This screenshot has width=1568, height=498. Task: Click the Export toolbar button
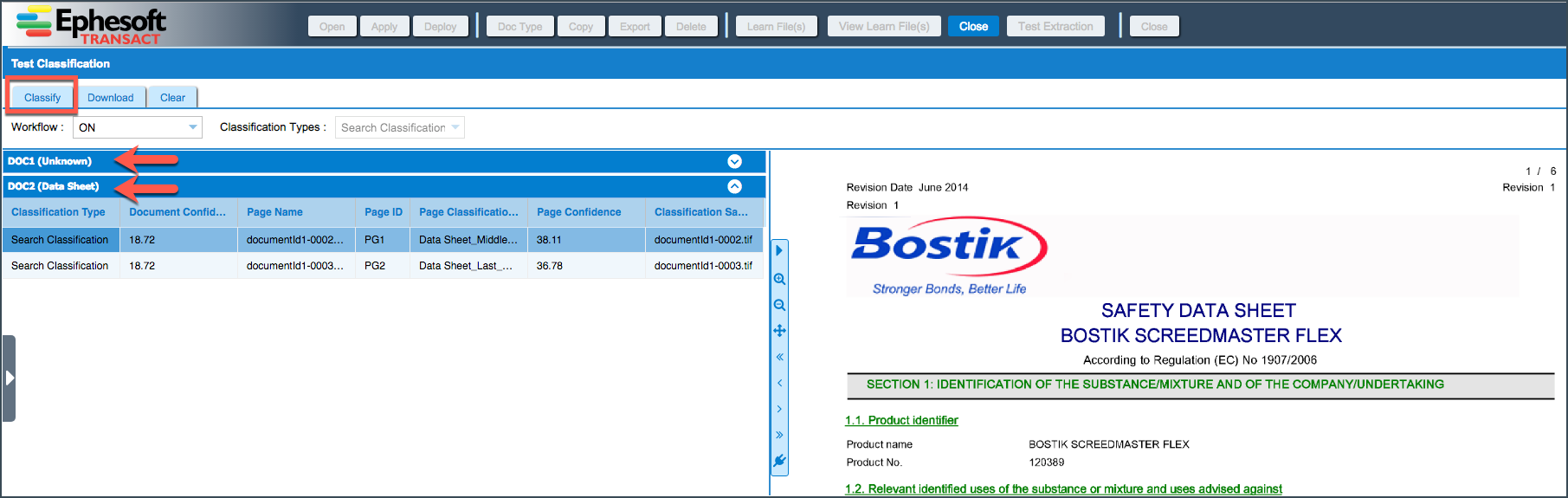coord(635,27)
